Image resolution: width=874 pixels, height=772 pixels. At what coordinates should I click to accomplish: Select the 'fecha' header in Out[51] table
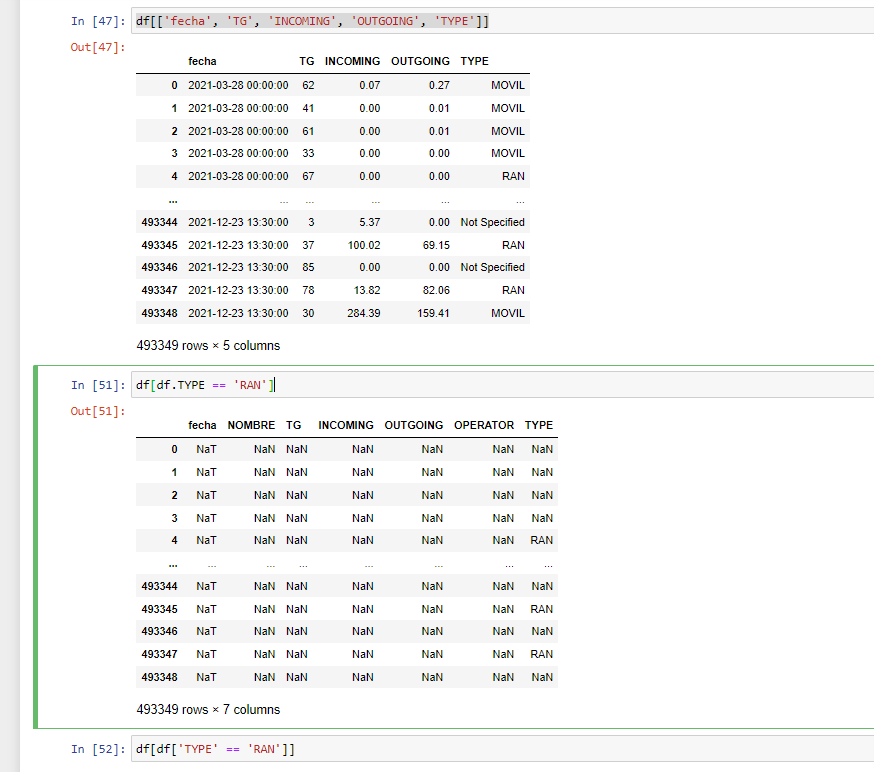[202, 425]
